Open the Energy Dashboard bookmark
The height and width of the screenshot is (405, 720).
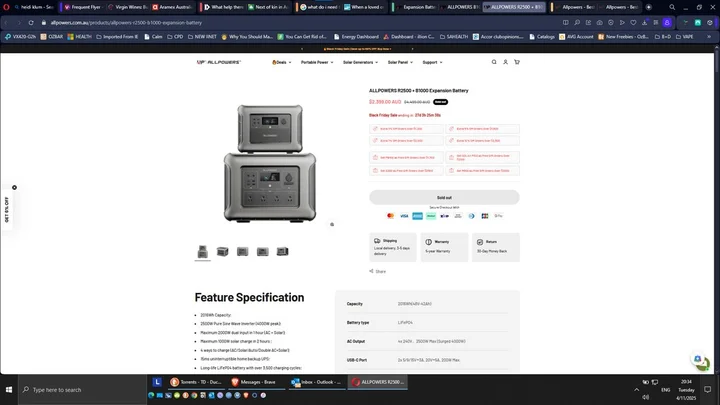click(x=356, y=36)
